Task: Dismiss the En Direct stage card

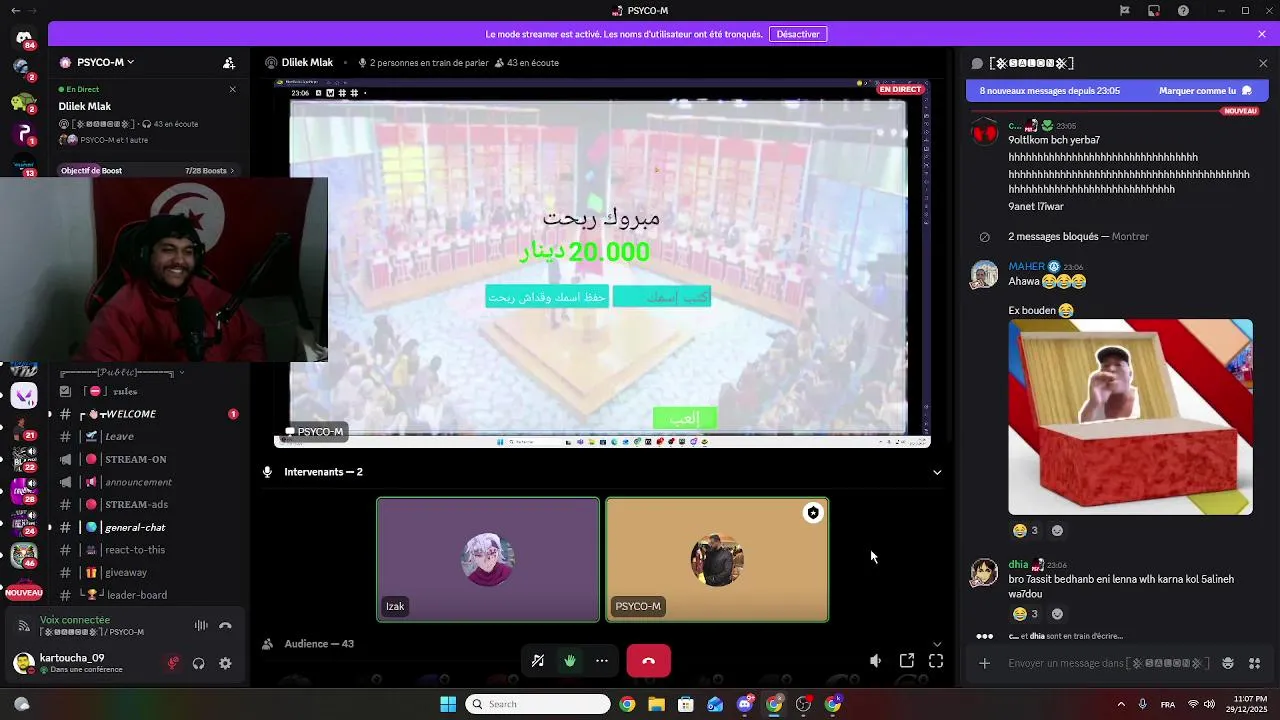Action: point(233,89)
